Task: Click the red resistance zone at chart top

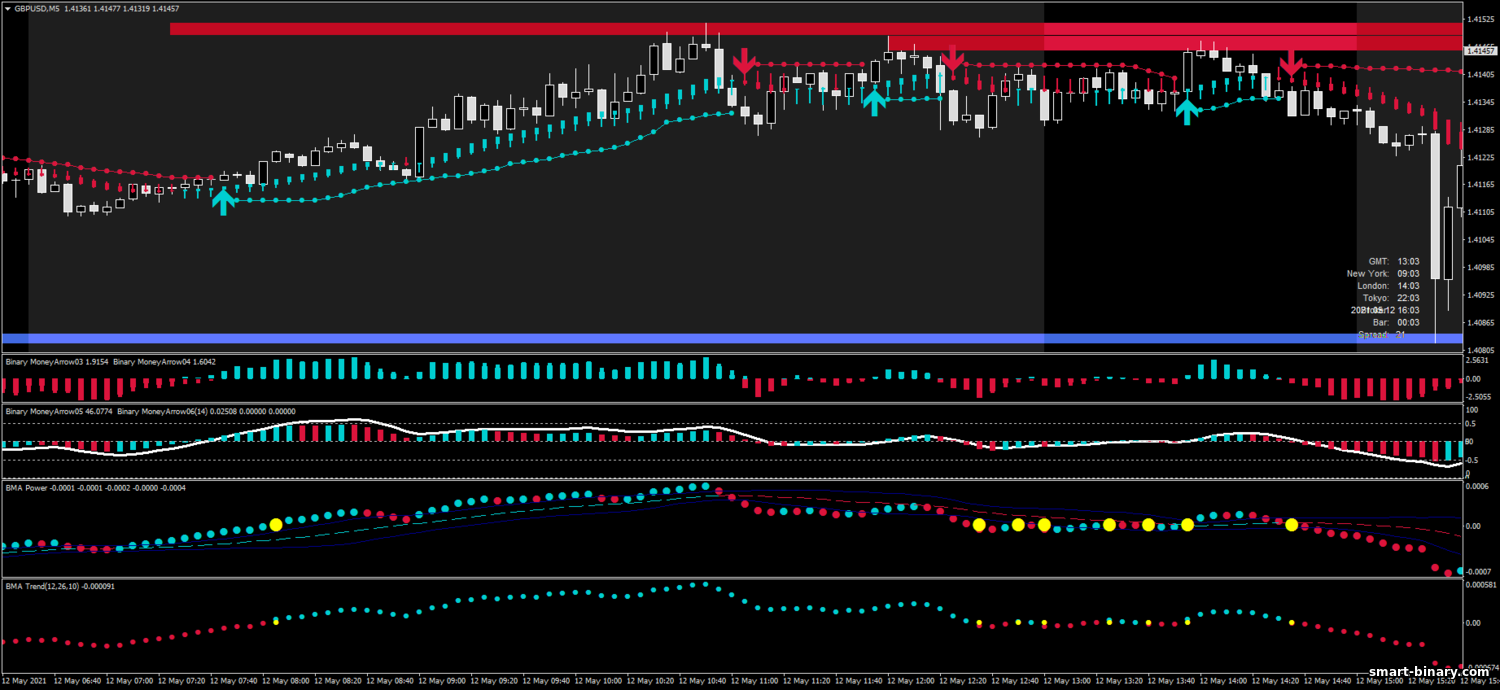Action: 600,29
